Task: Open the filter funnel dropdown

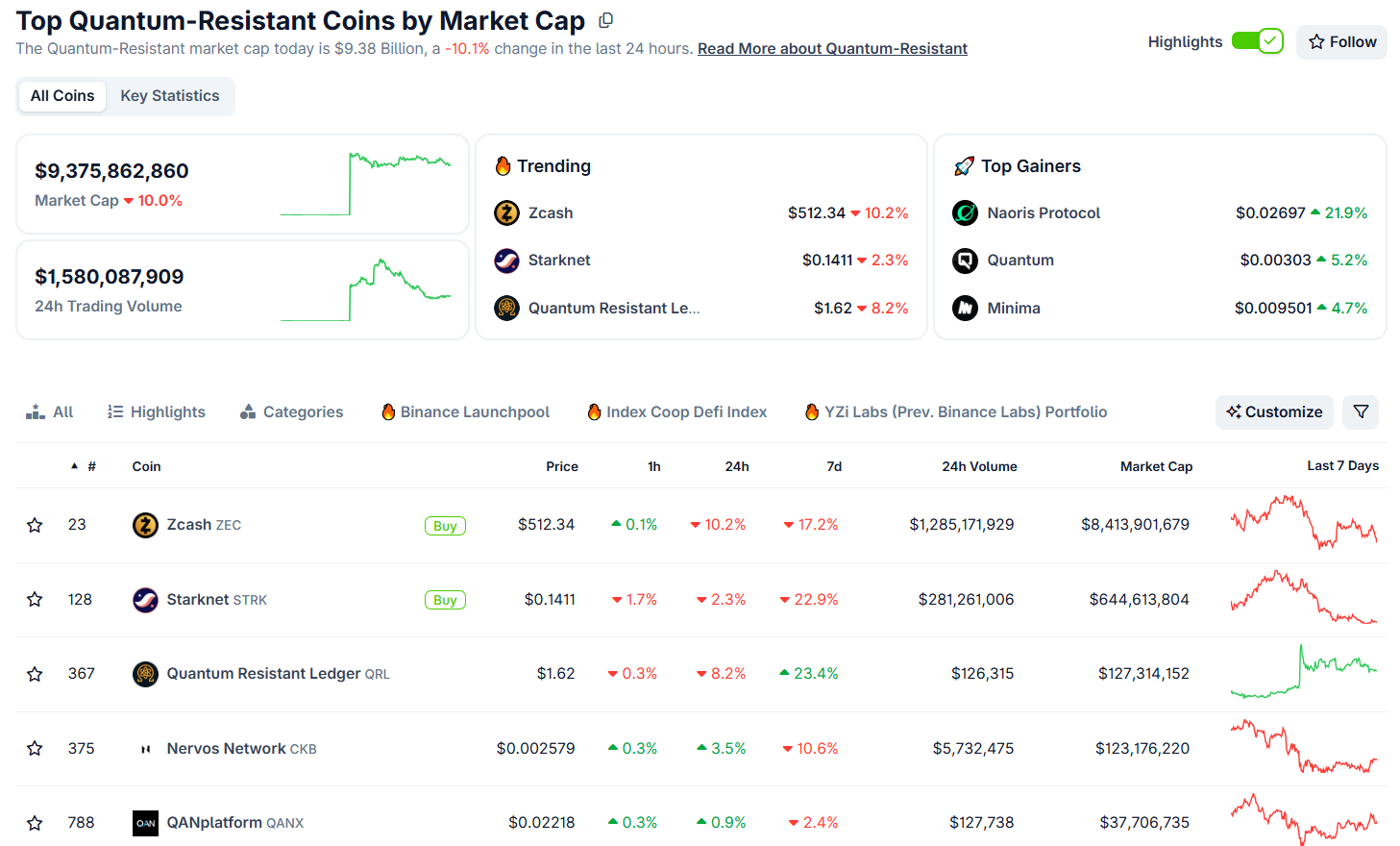Action: point(1361,411)
